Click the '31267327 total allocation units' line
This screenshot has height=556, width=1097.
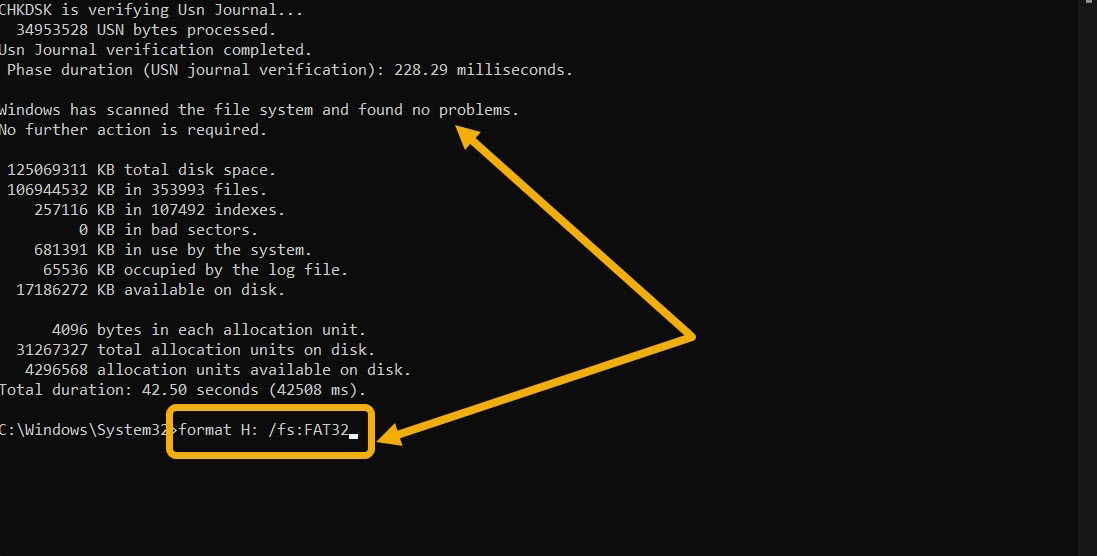195,350
